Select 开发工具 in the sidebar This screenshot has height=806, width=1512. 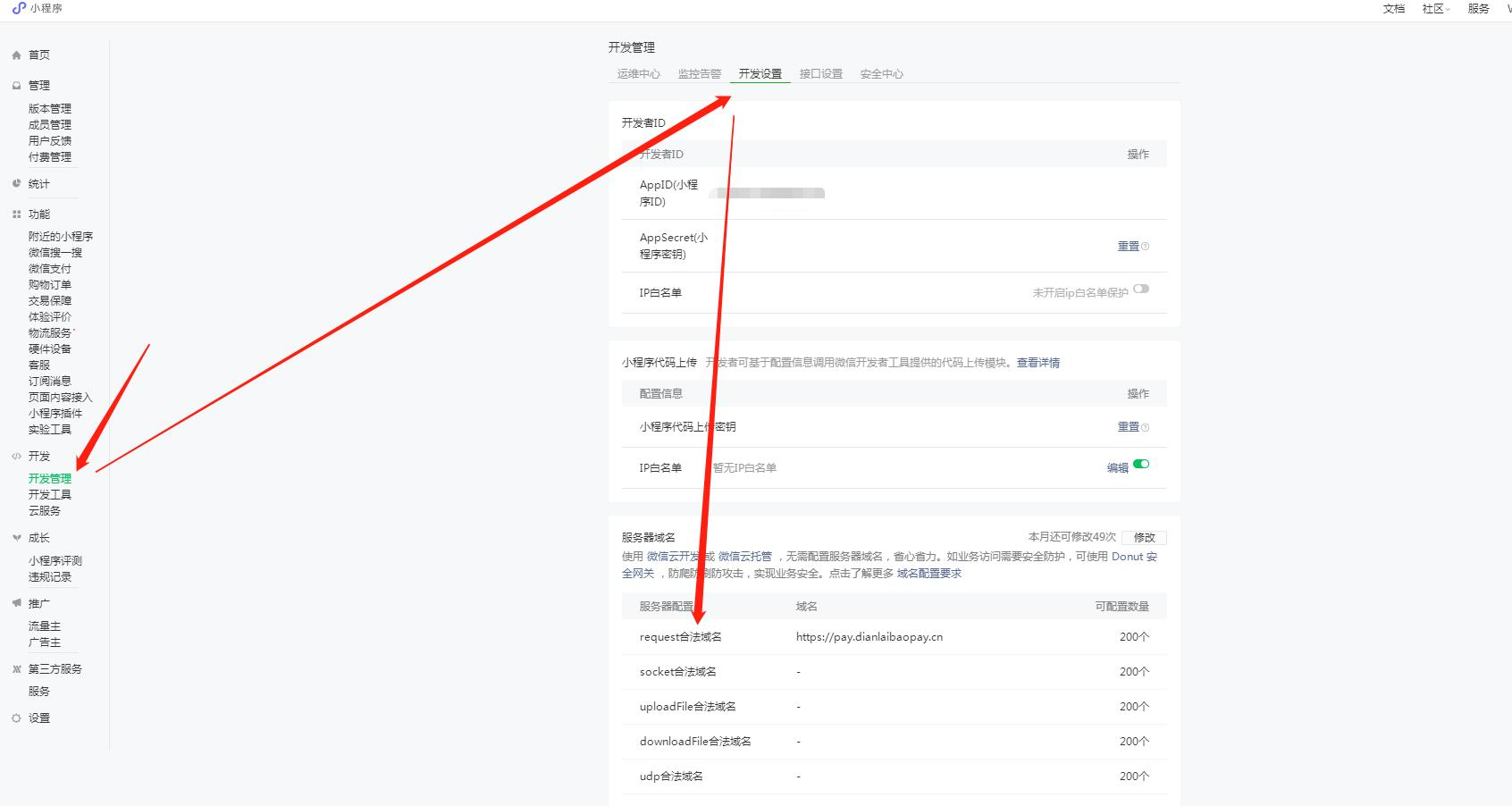49,495
